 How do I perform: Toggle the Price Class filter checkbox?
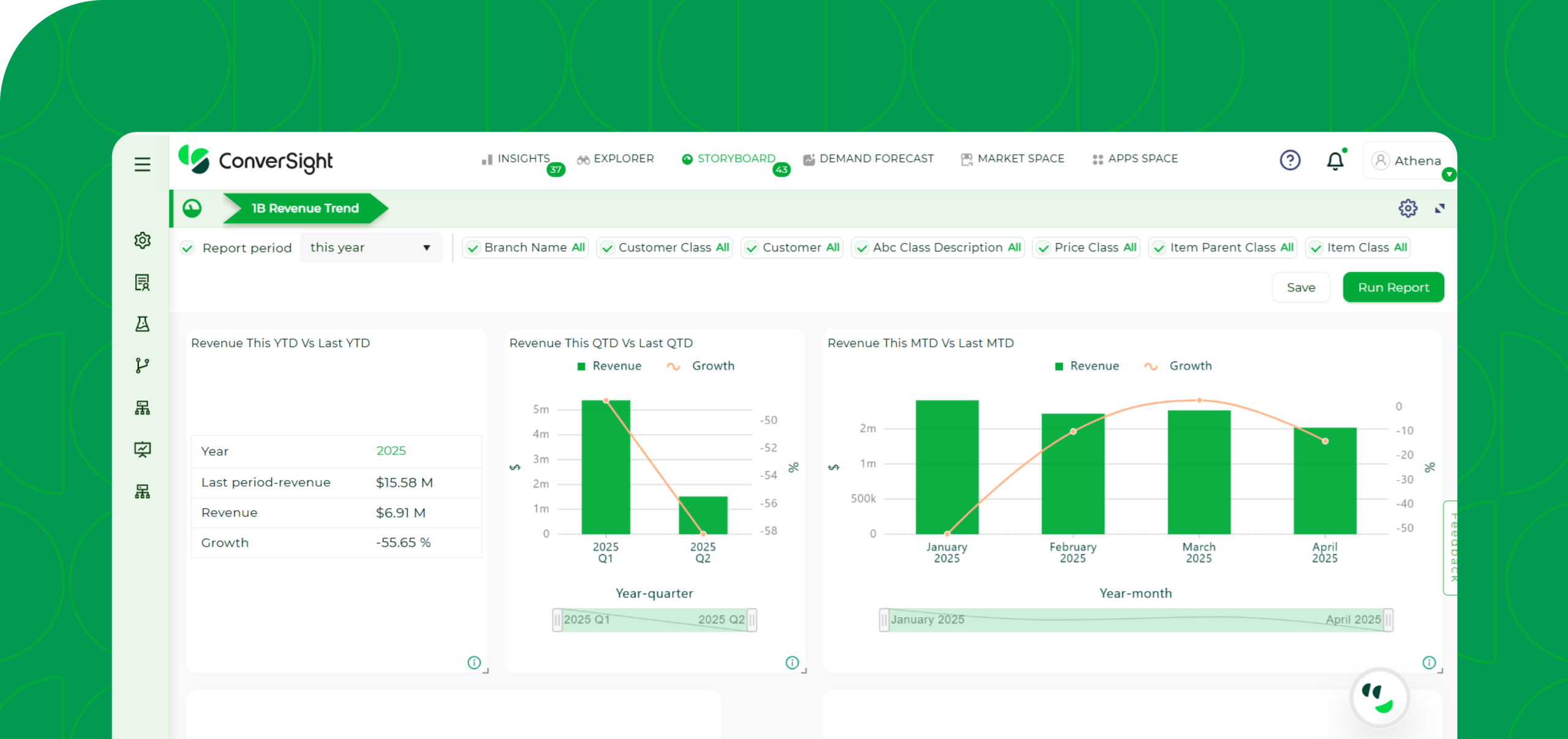[x=1043, y=248]
